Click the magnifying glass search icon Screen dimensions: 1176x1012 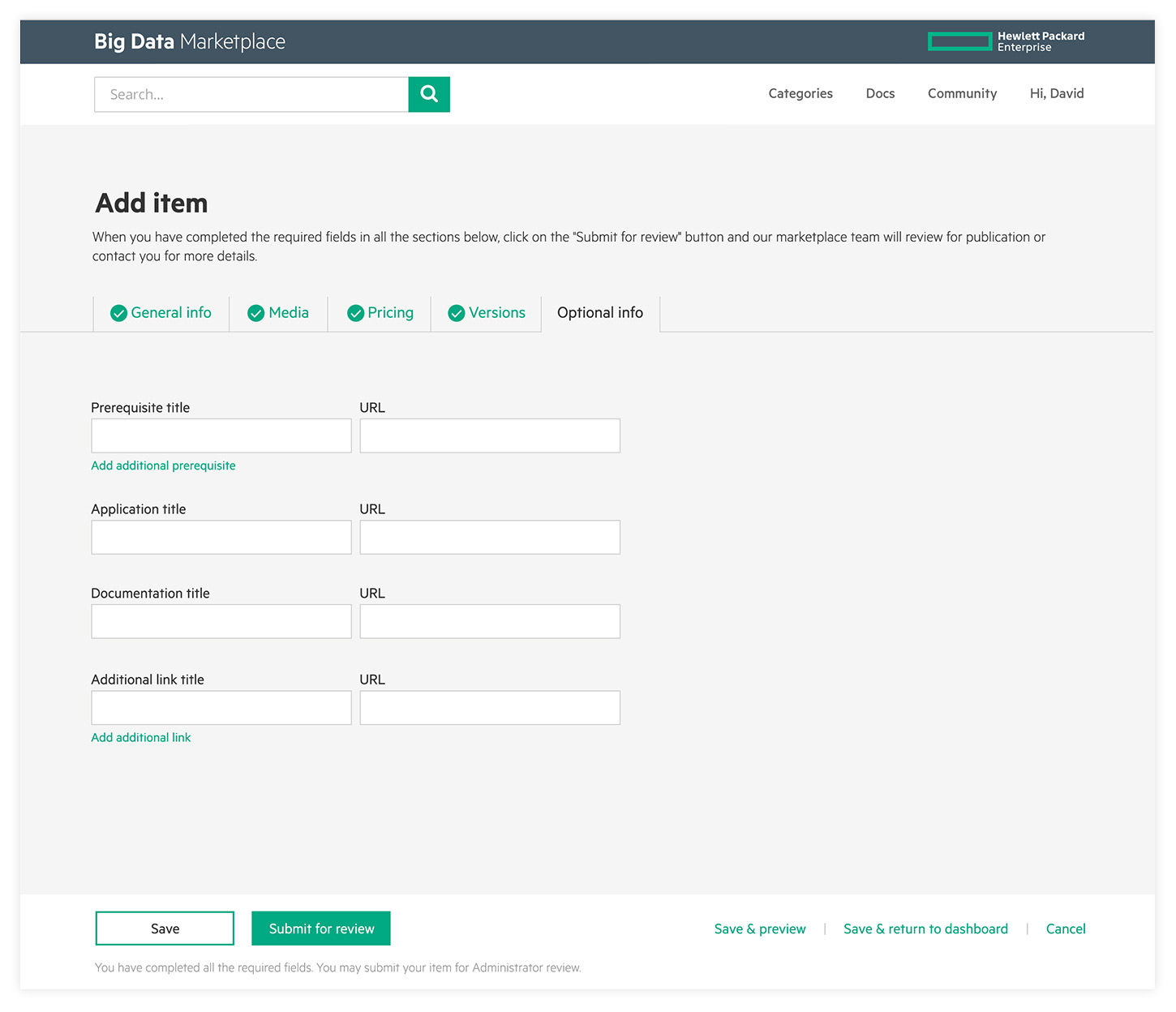429,94
